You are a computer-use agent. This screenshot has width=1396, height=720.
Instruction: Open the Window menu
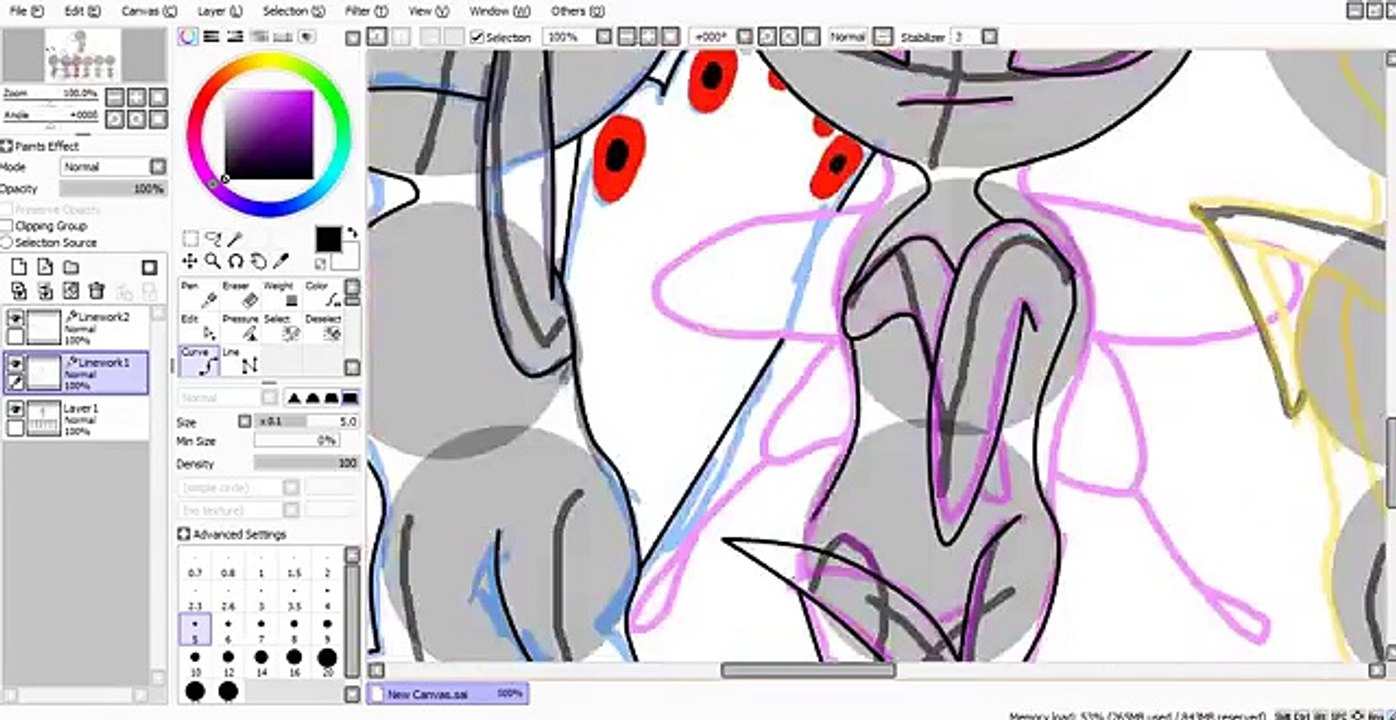tap(498, 11)
